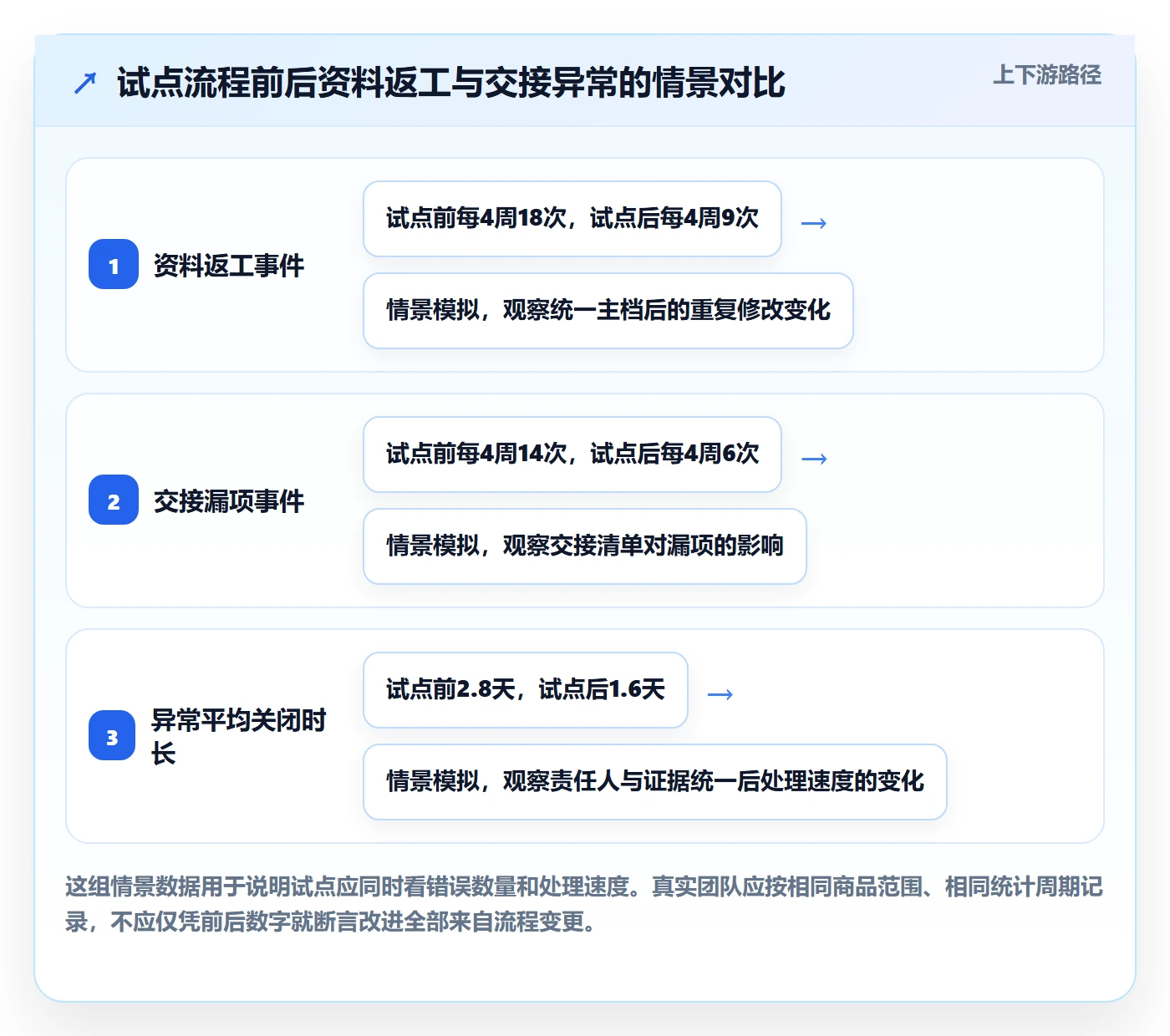Select the box 情景模拟,观察责任人与证据统一后处理速度的变化
This screenshot has width=1170, height=1036.
(x=655, y=782)
